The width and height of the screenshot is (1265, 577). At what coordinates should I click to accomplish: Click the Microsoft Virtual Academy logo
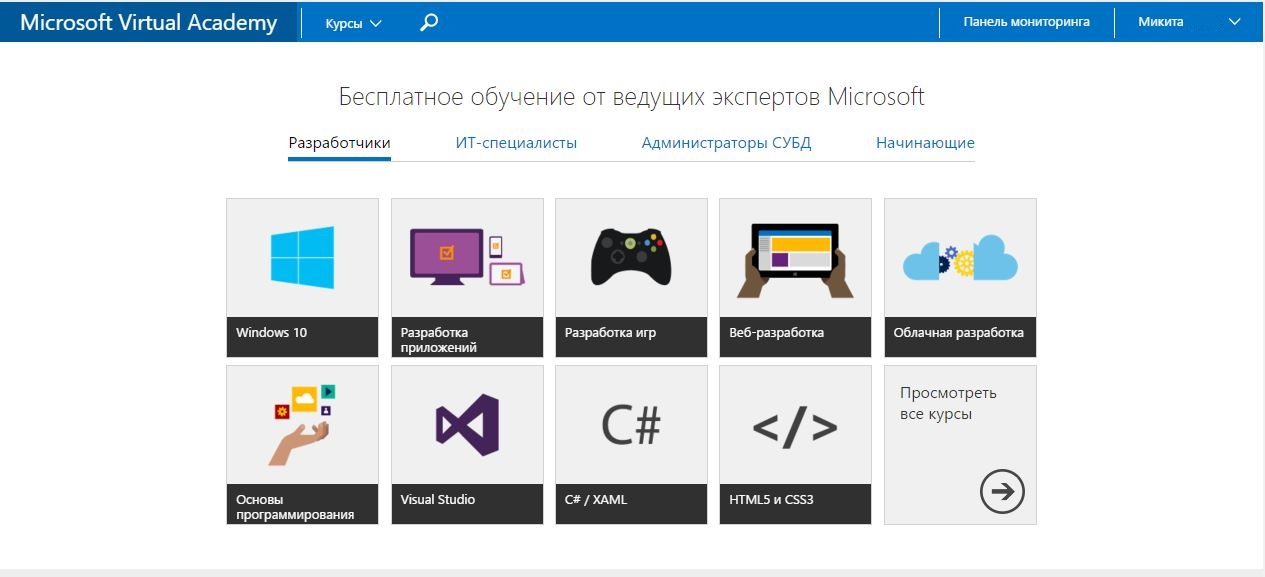coord(148,22)
